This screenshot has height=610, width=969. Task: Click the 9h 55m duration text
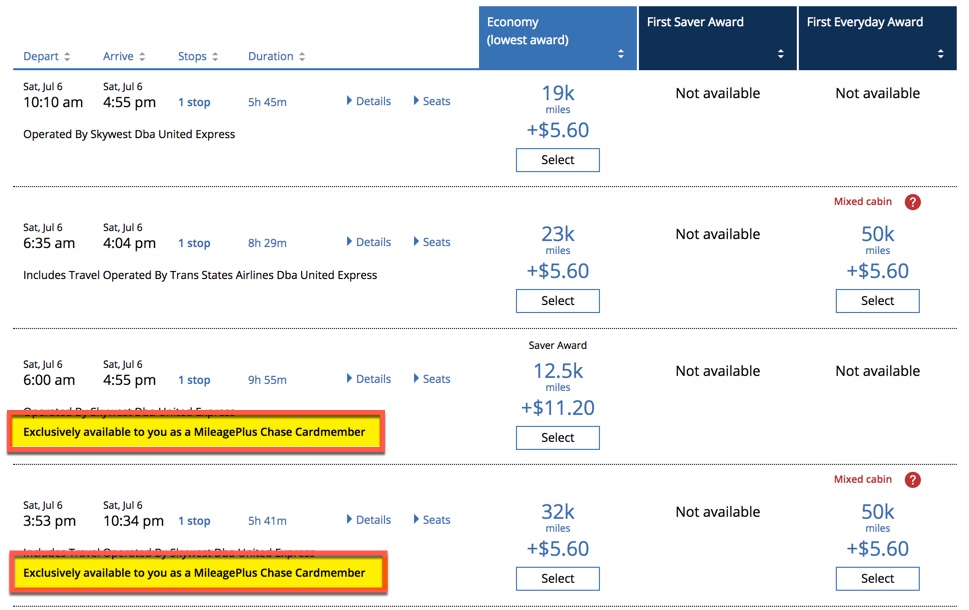(267, 380)
